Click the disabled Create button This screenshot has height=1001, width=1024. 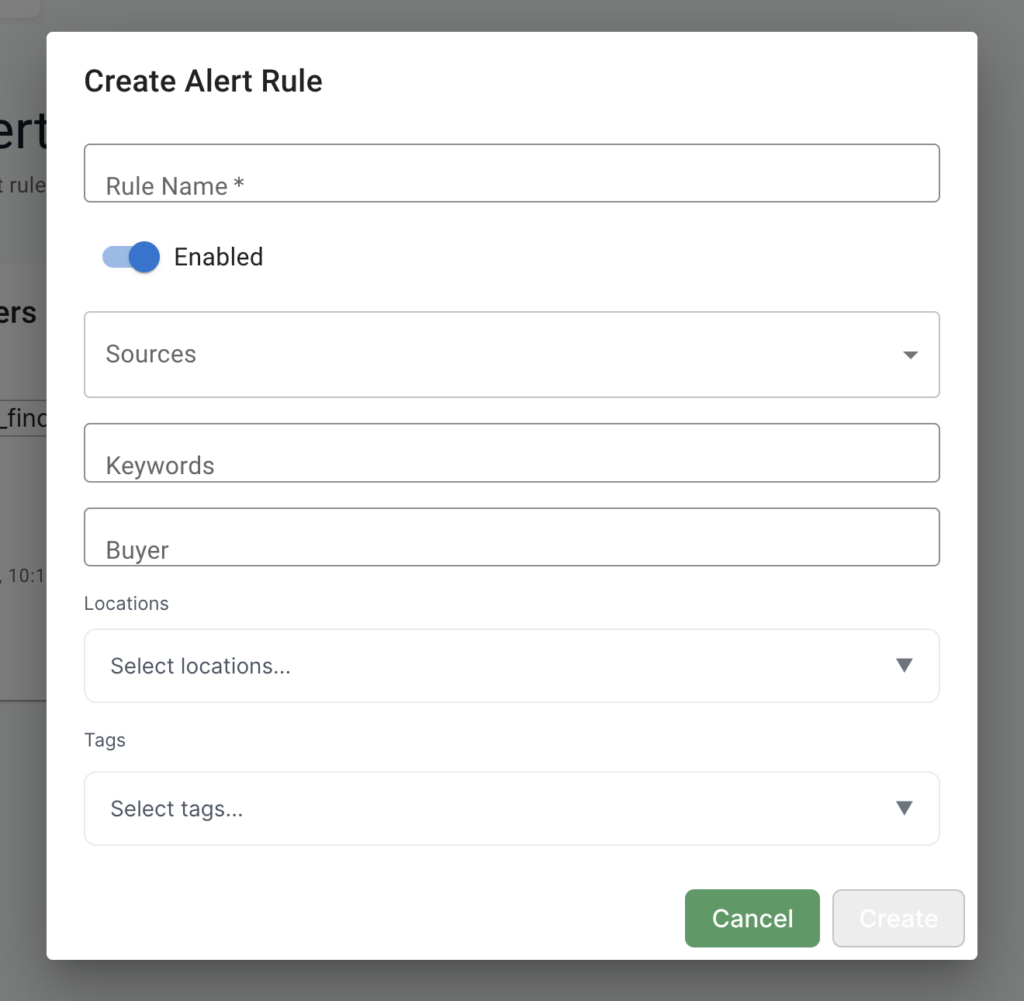(x=898, y=918)
